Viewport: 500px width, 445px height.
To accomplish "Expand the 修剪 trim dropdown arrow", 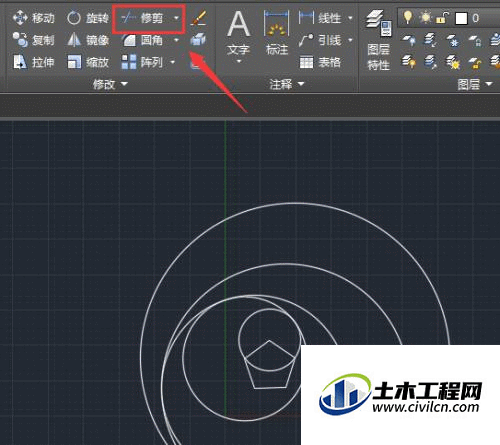I will coord(176,18).
